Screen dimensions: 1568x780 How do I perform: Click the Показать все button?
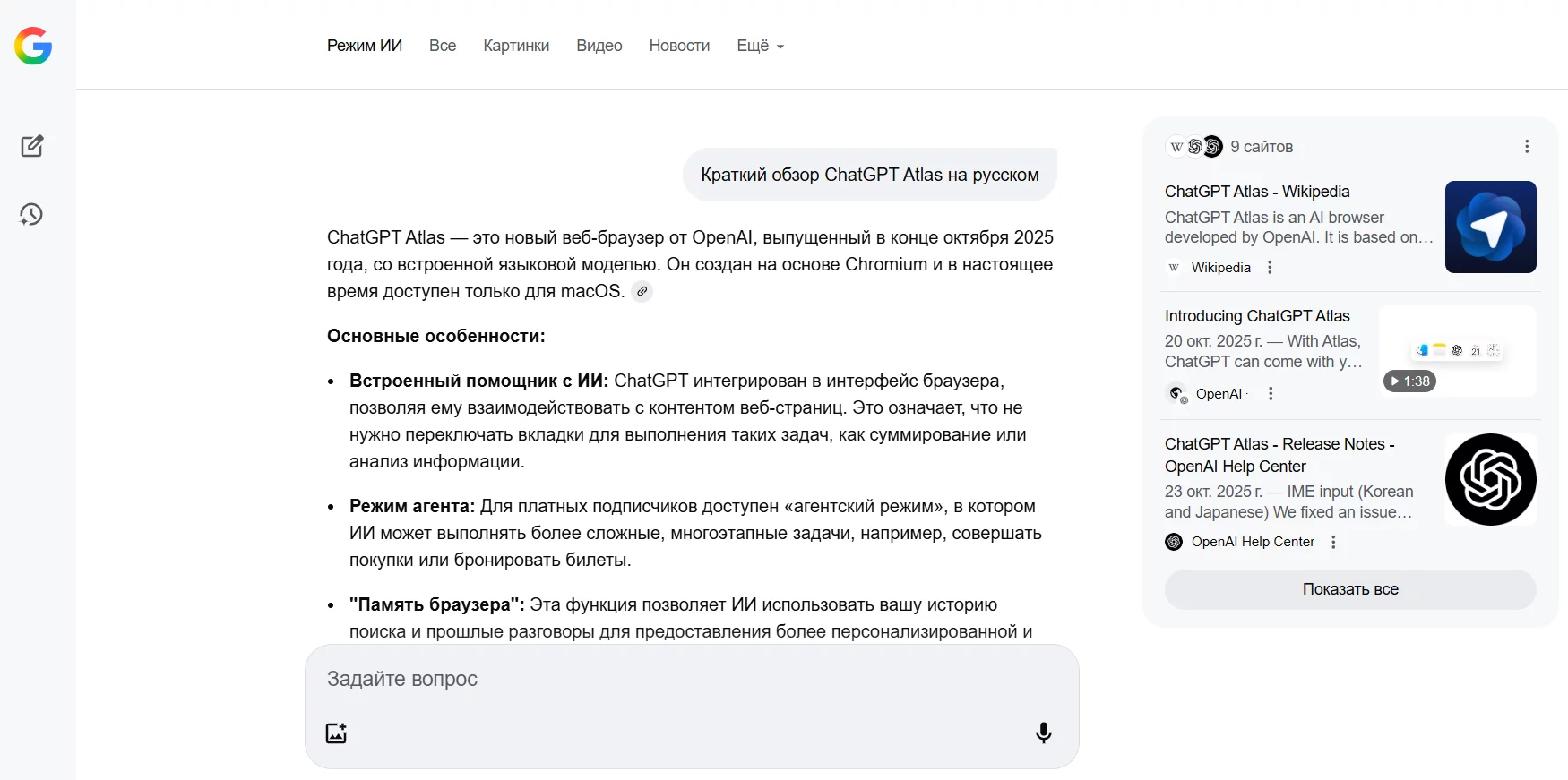point(1349,589)
